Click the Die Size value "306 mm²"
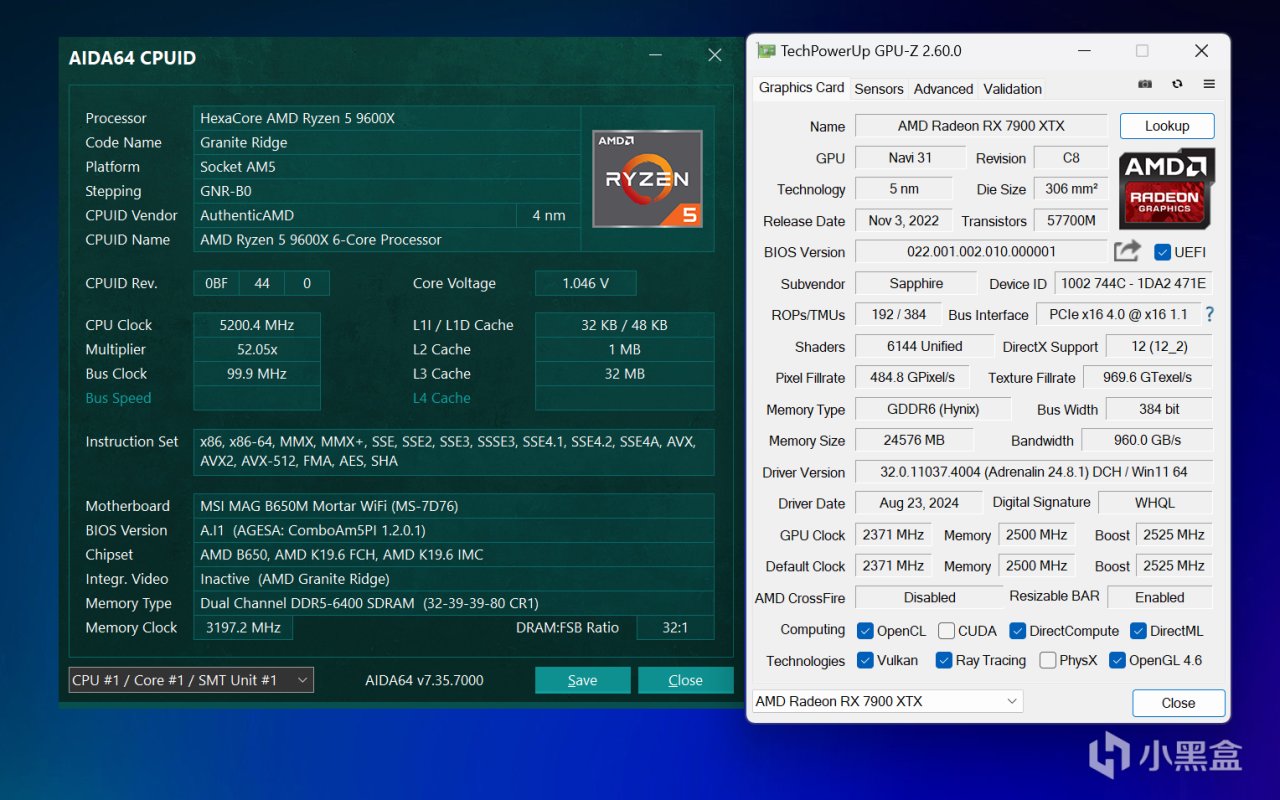 tap(1071, 189)
